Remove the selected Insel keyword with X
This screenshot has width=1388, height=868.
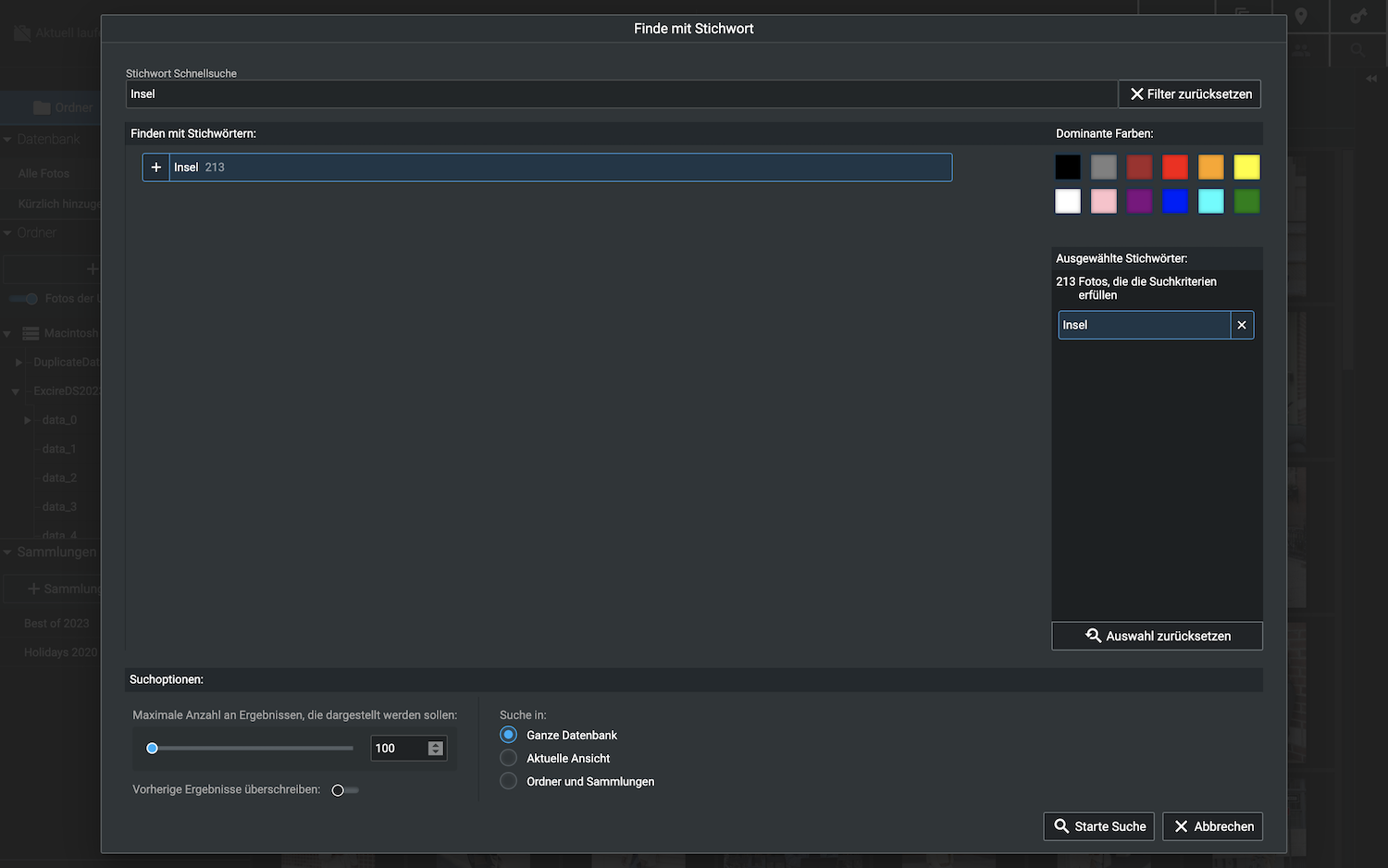click(x=1242, y=325)
